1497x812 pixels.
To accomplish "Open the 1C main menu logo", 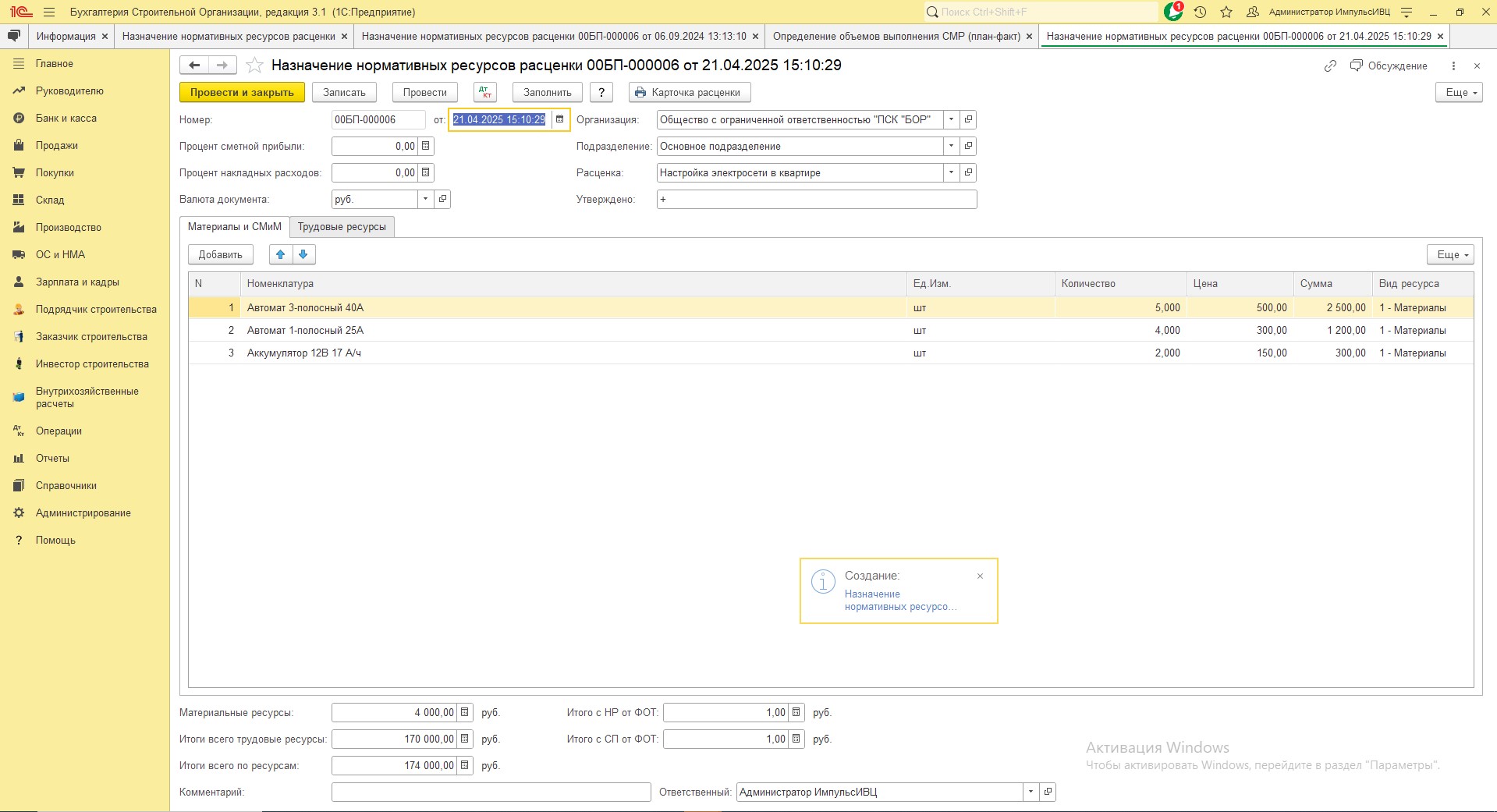I will coord(20,12).
